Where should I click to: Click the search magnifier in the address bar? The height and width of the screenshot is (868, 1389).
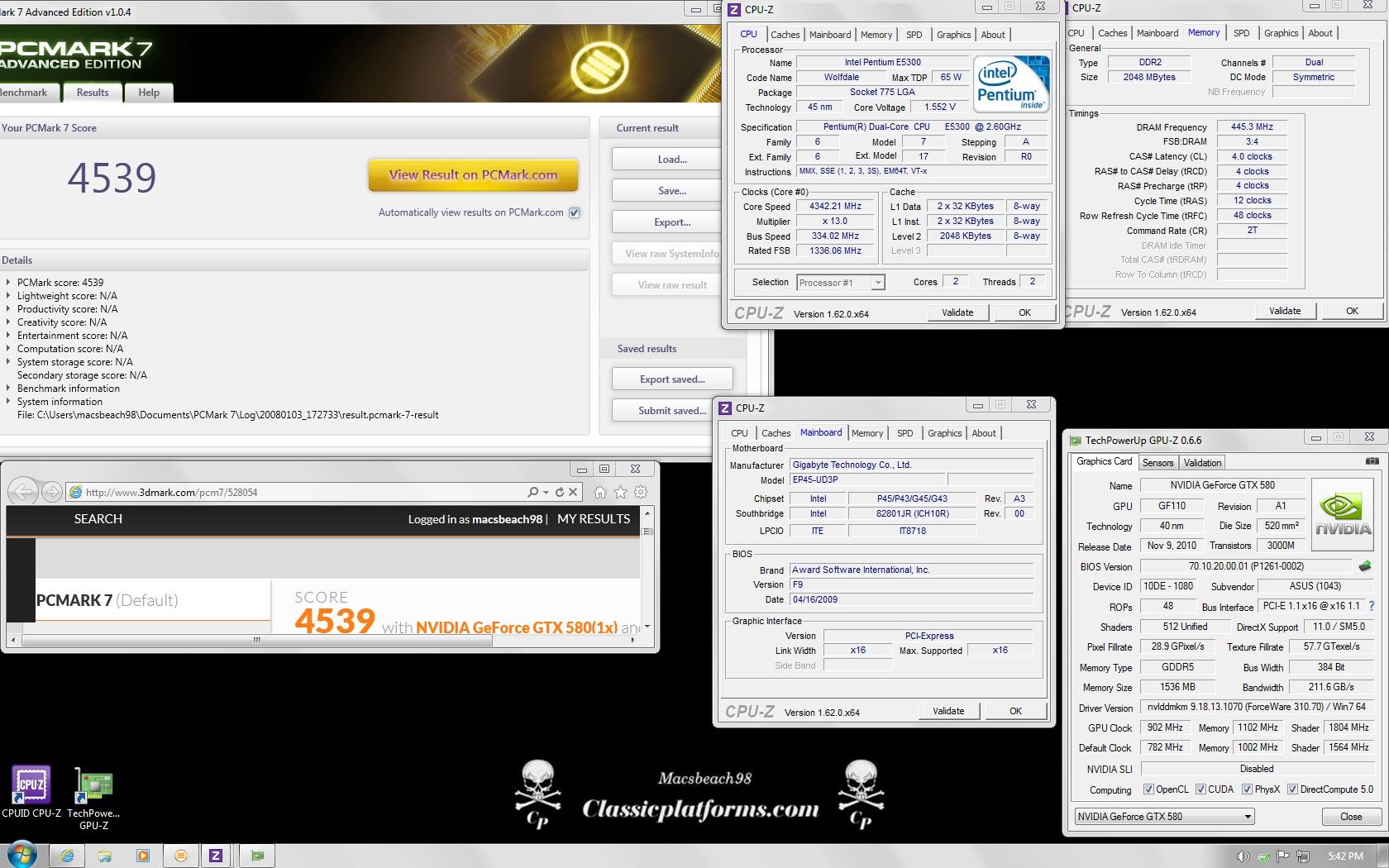click(533, 492)
